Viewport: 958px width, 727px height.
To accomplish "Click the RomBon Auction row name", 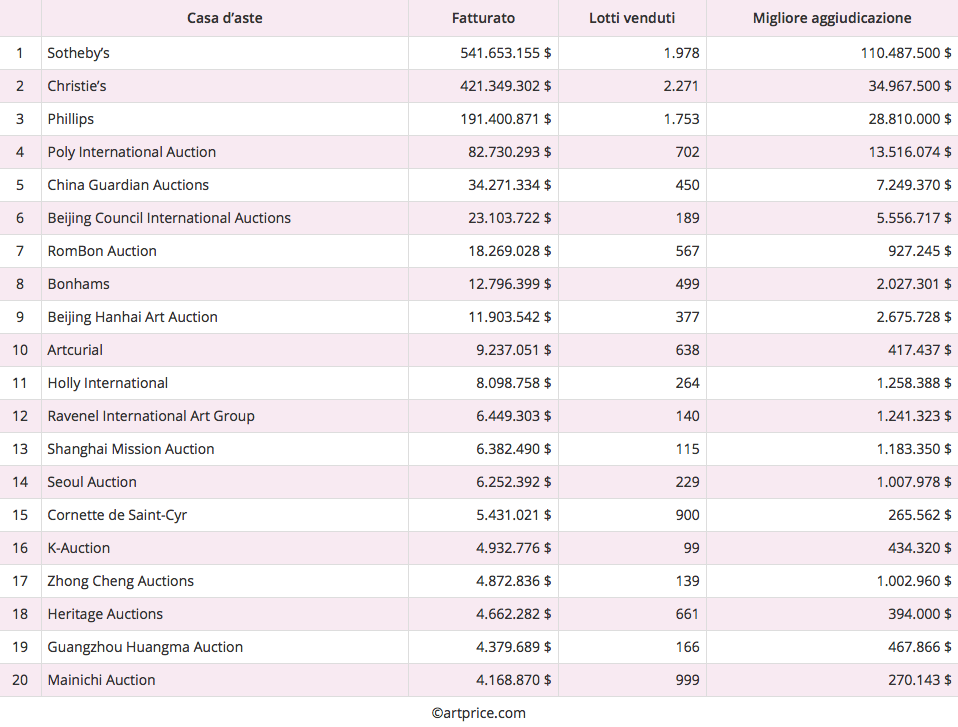I will (x=102, y=251).
